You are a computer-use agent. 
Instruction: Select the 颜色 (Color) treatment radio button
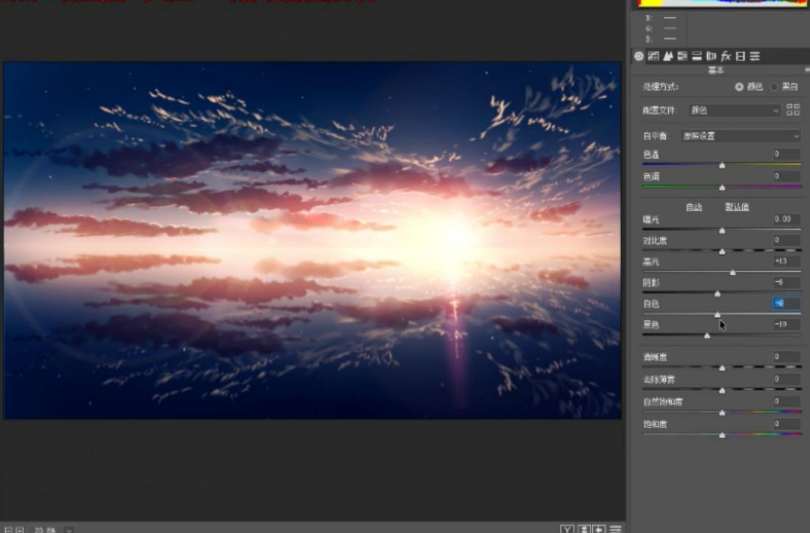pos(739,87)
